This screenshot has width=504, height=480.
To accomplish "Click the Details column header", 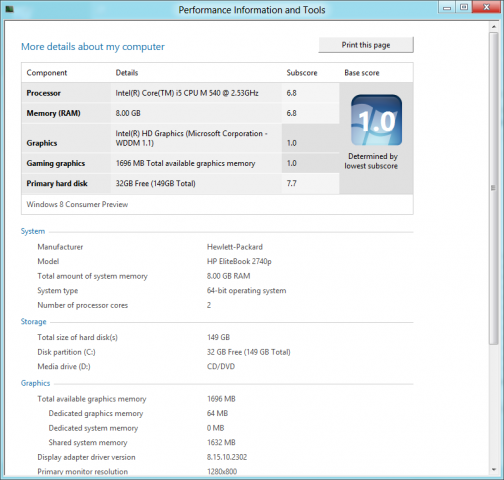I will point(127,73).
